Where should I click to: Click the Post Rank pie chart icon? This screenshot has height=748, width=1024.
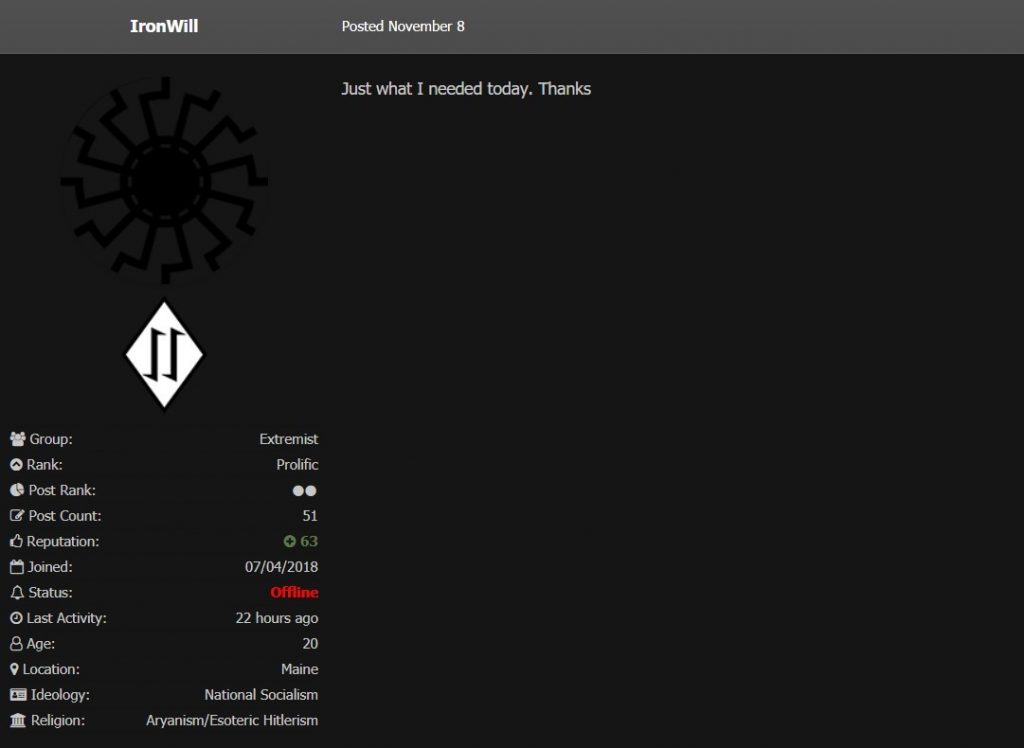[x=17, y=490]
